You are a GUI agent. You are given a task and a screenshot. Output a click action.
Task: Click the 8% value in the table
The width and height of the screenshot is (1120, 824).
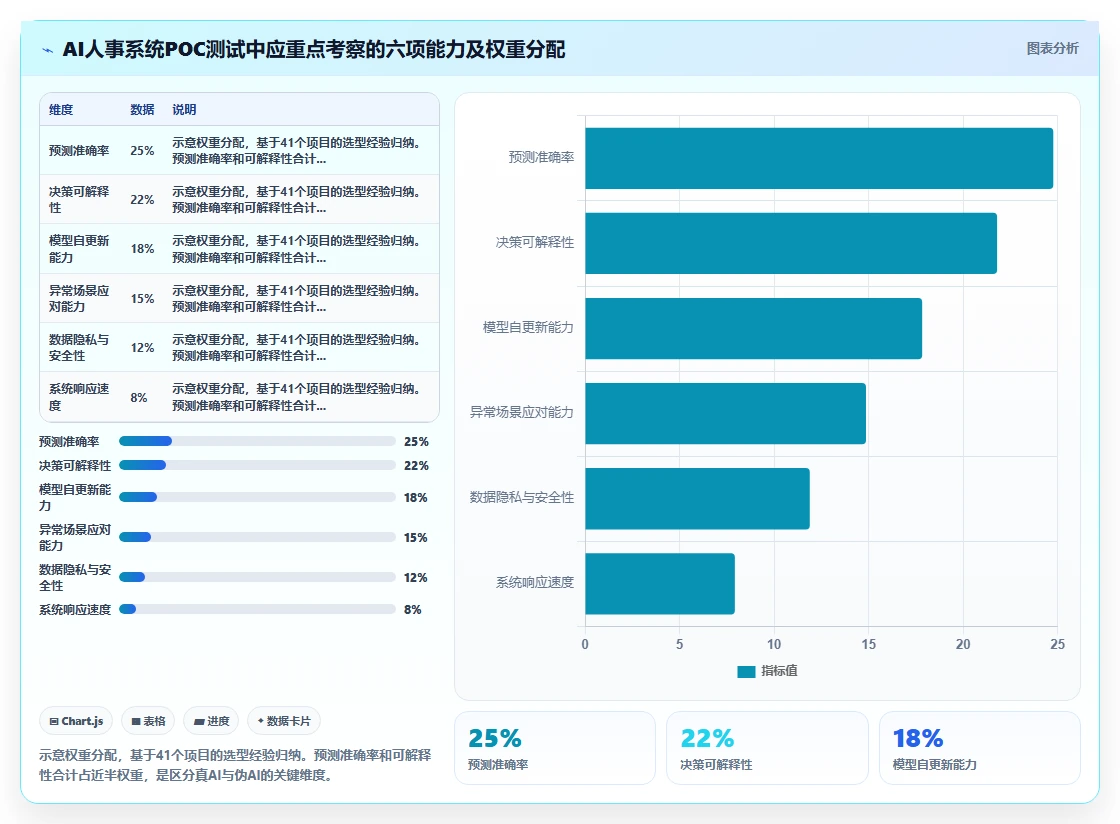[139, 397]
